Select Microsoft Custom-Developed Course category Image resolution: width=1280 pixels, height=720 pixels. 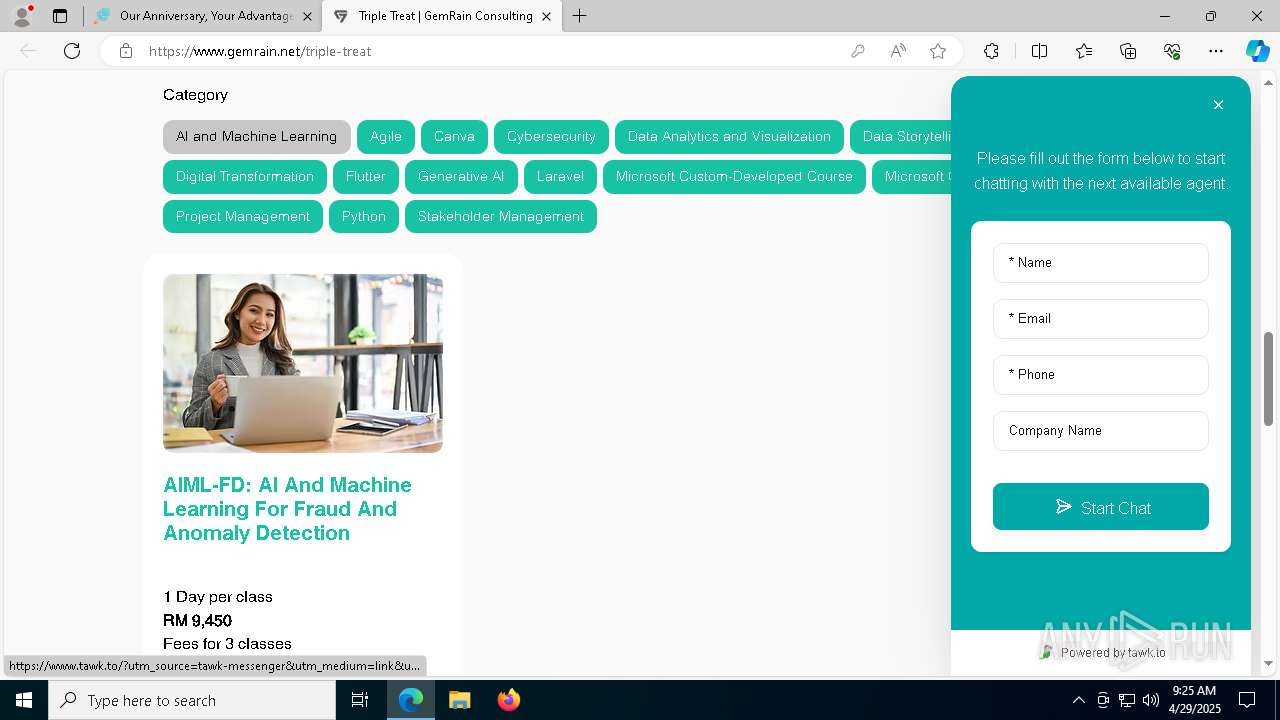[x=734, y=177]
